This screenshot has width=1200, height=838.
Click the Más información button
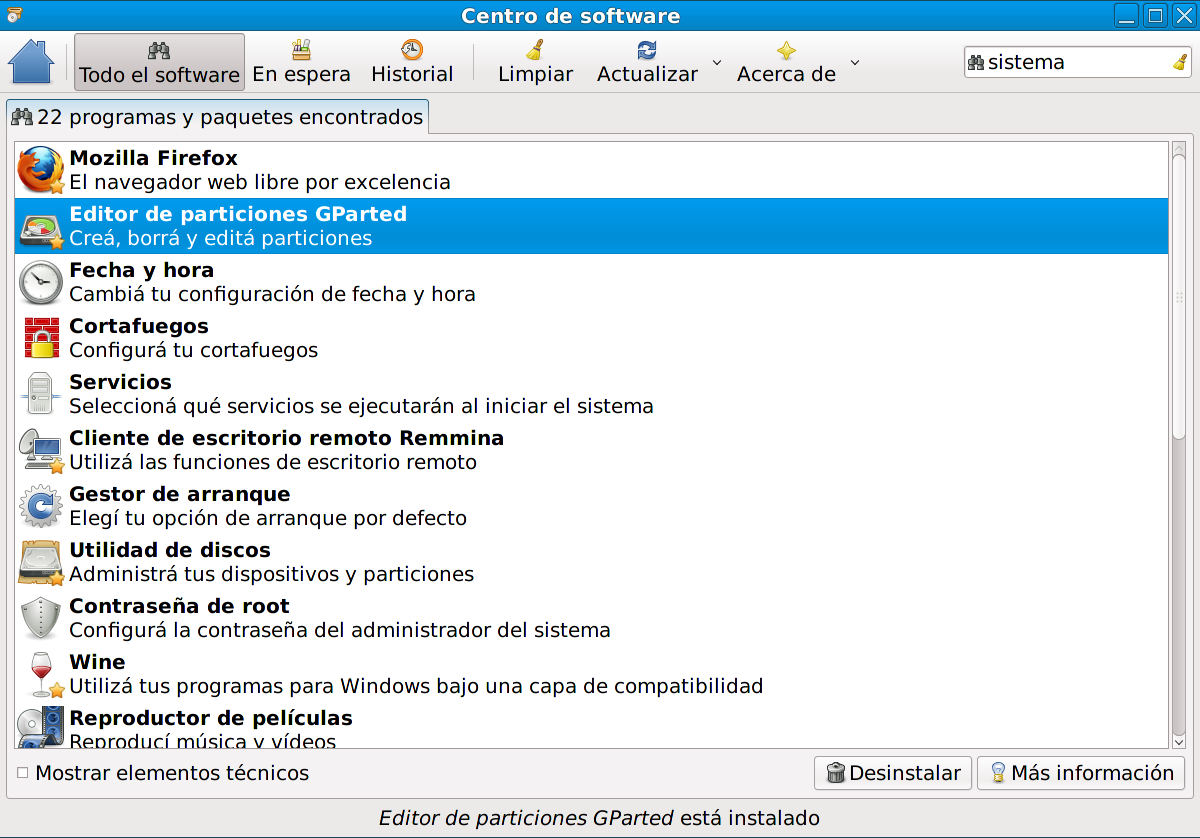[1081, 773]
